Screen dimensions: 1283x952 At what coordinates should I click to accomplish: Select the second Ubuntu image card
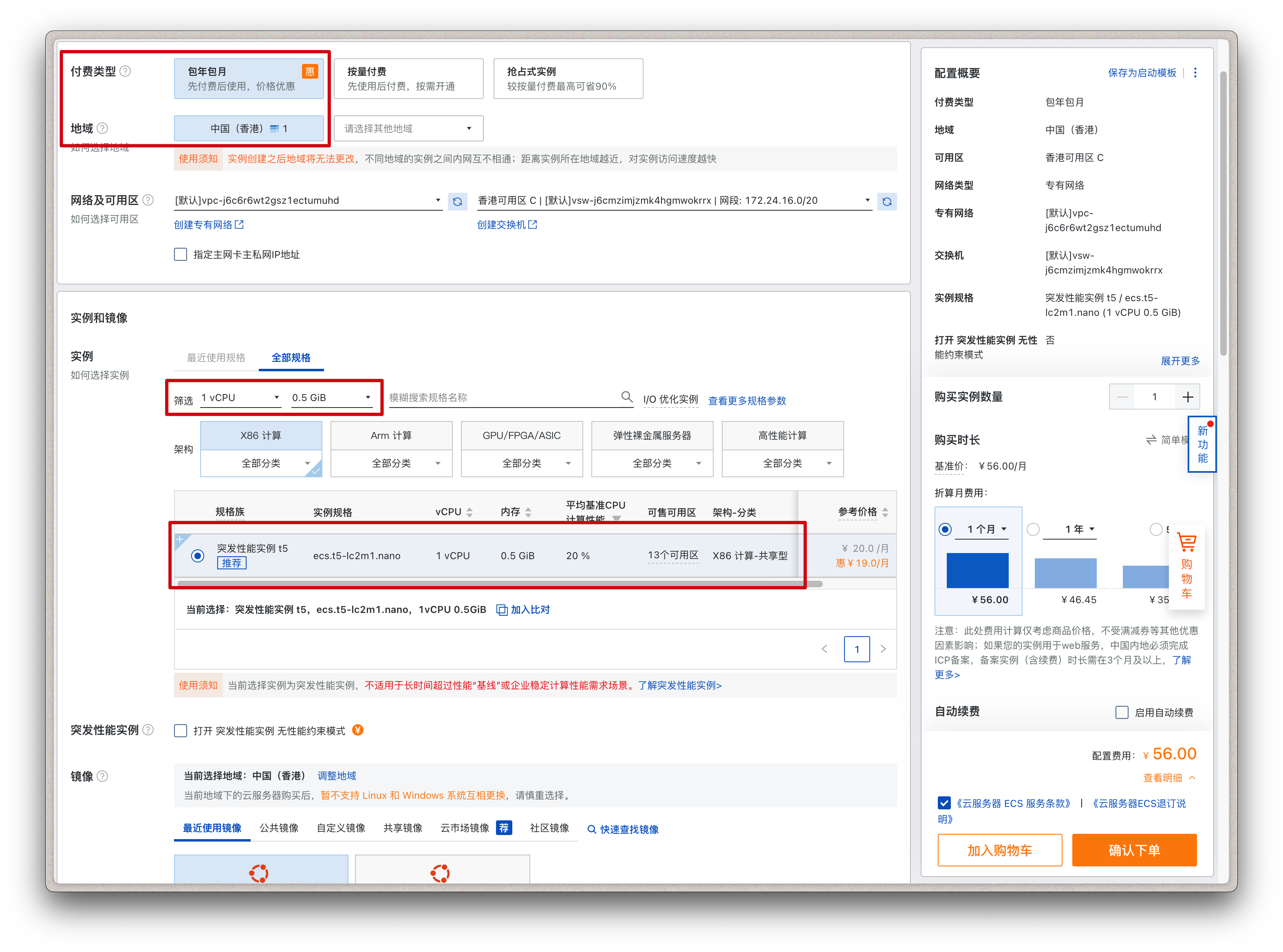[x=442, y=869]
